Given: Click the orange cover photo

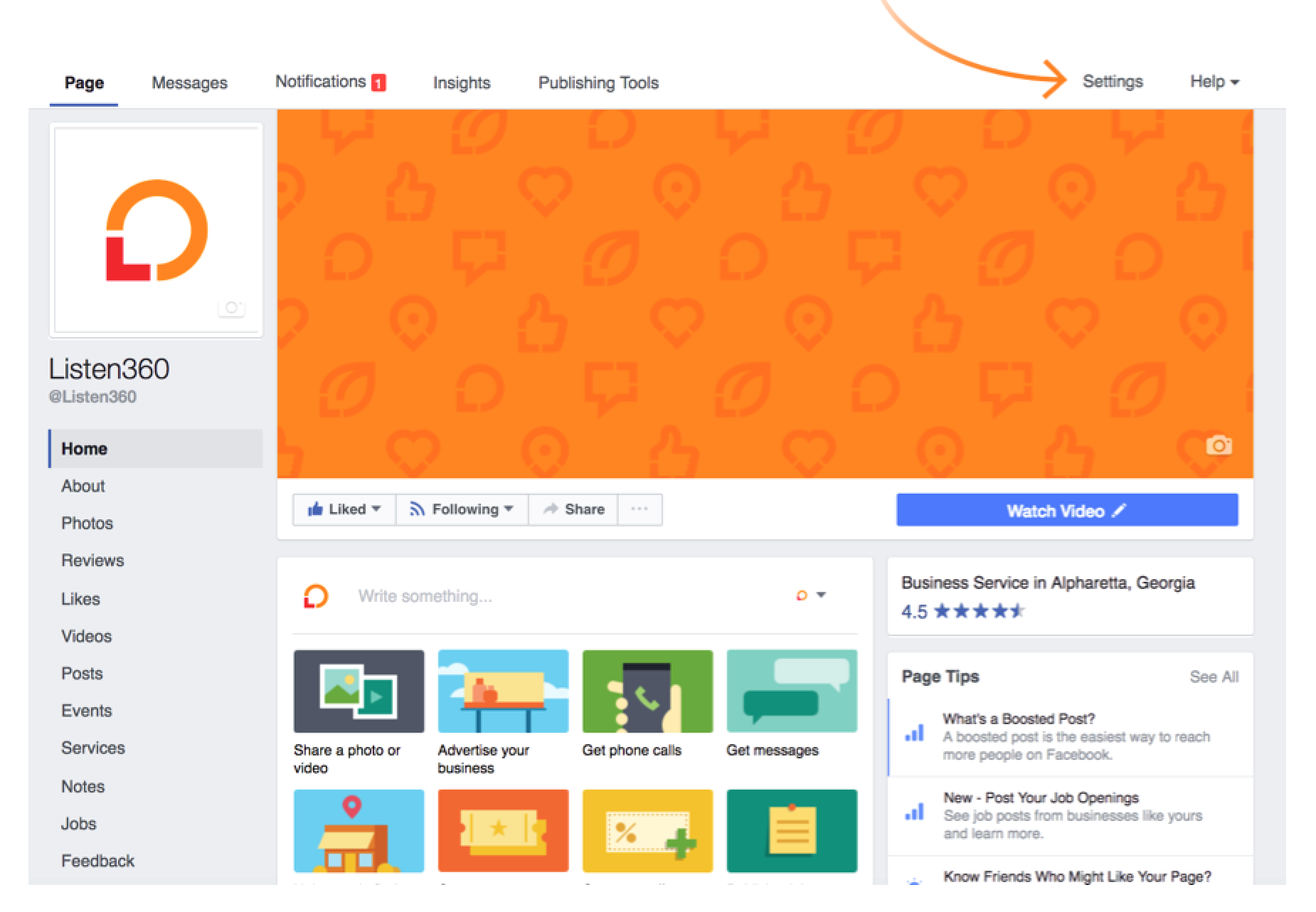Looking at the screenshot, I should (x=765, y=293).
